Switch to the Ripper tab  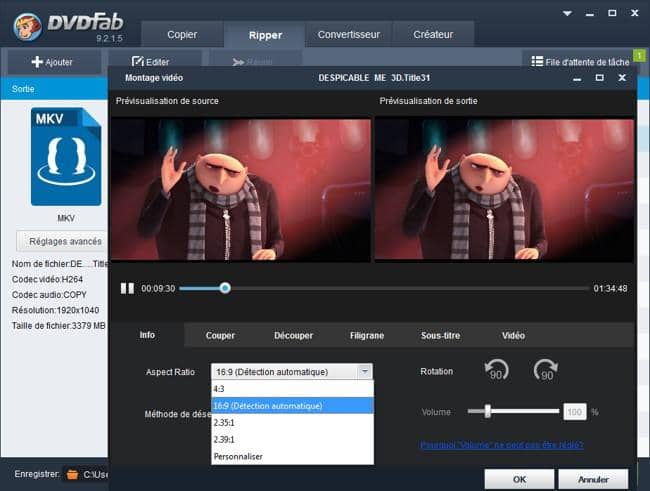pyautogui.click(x=265, y=35)
